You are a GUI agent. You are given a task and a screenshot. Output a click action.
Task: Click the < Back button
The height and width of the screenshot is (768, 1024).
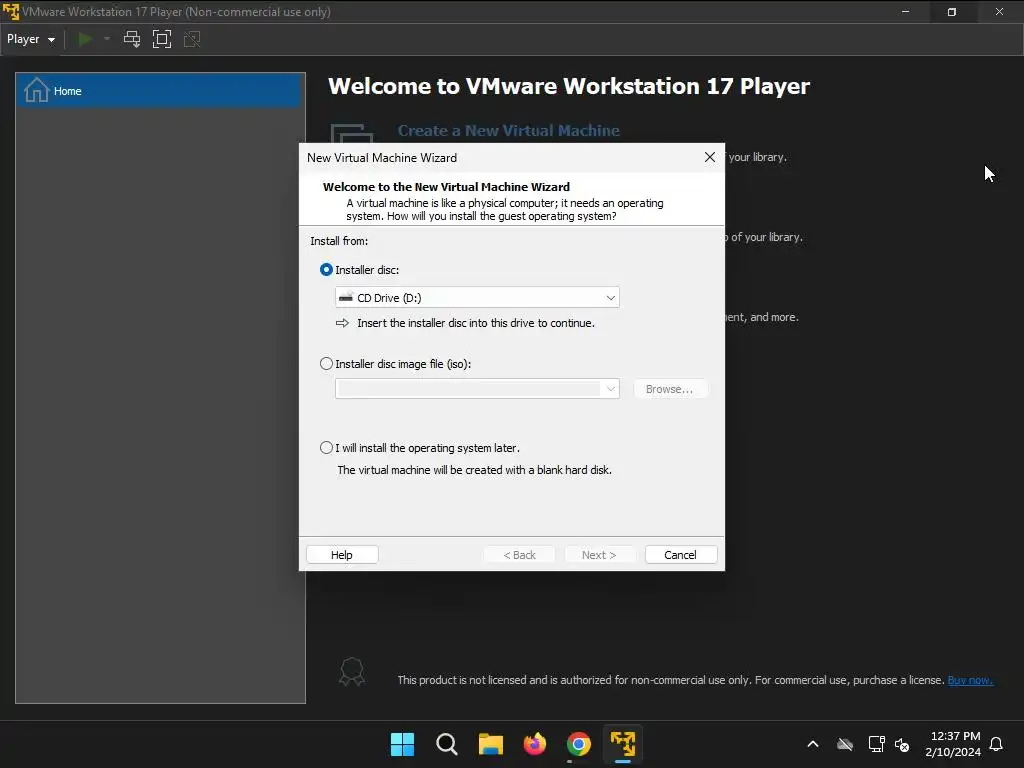coord(519,555)
